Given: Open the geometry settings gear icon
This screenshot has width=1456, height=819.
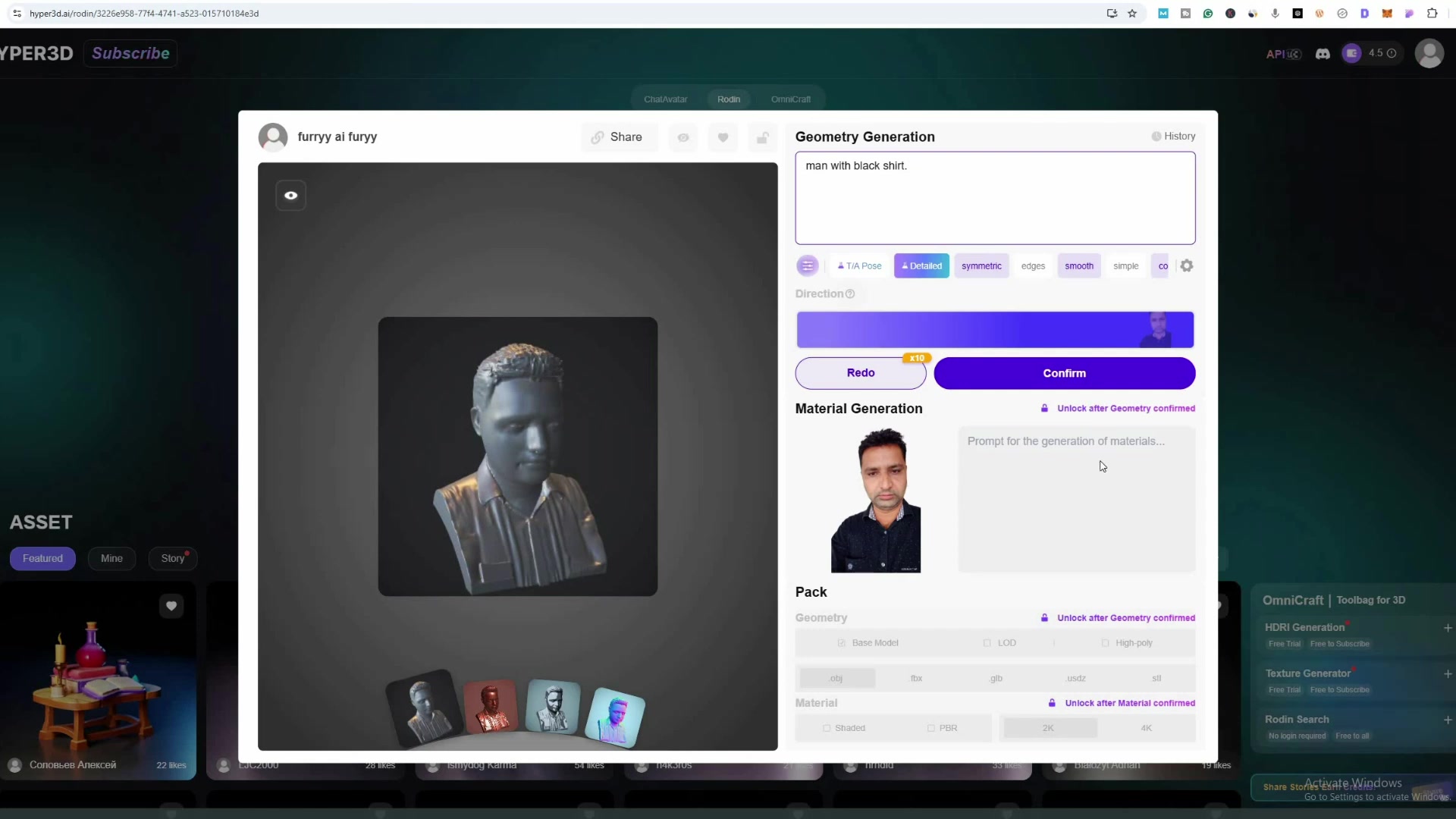Looking at the screenshot, I should 1186,265.
